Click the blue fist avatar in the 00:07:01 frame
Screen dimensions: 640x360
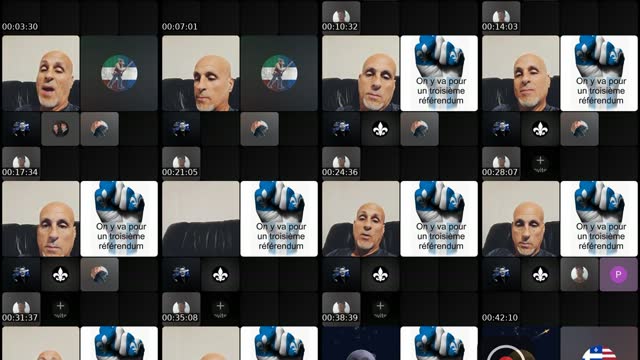click(181, 129)
